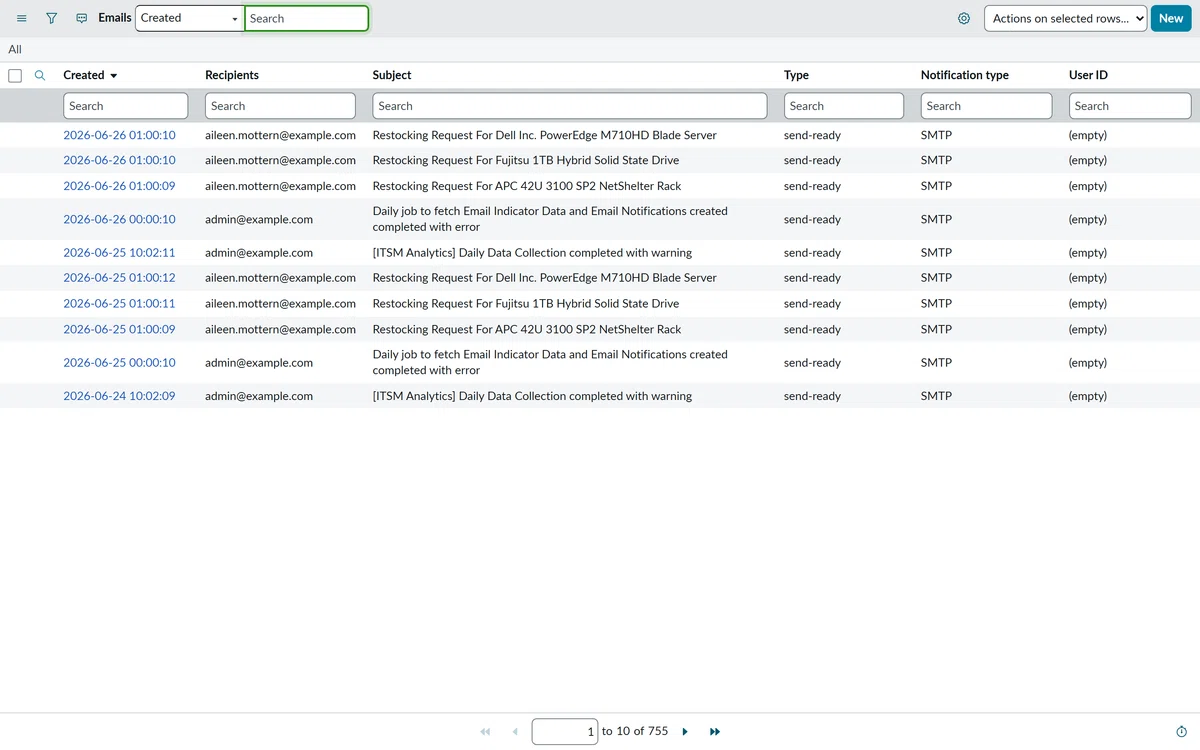Sort by Type column header
1200x750 pixels.
pos(796,75)
